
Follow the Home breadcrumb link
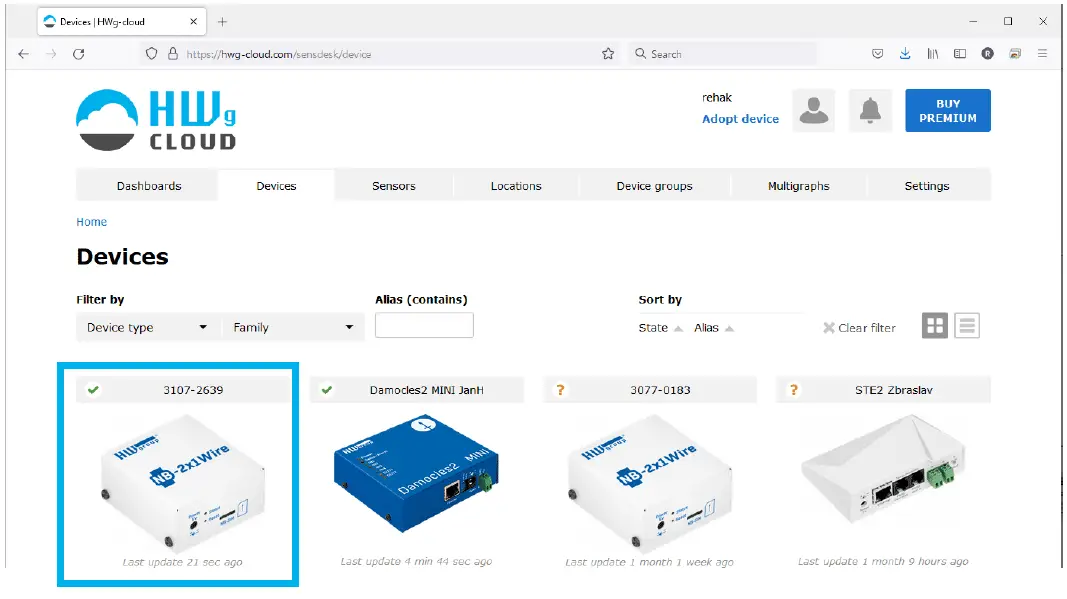91,222
